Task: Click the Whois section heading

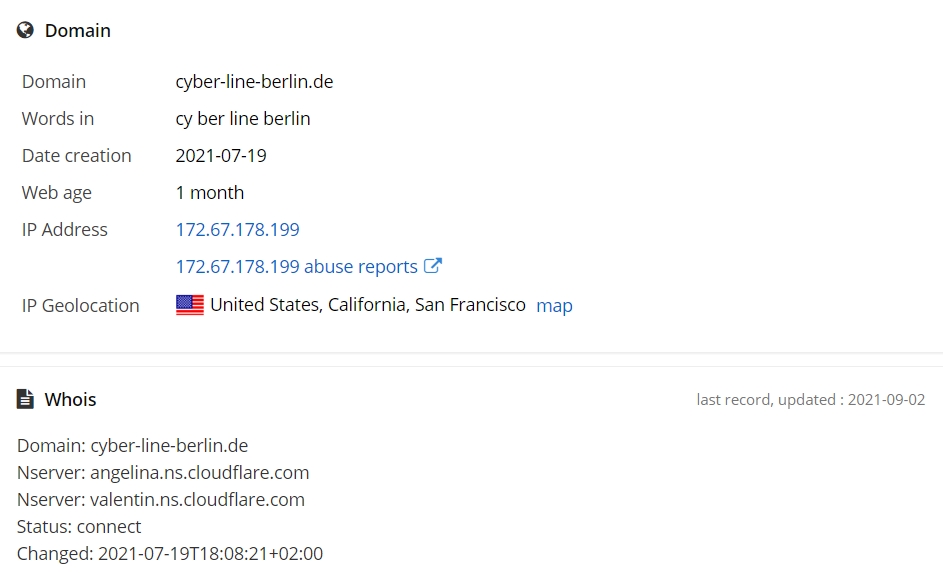Action: tap(70, 400)
